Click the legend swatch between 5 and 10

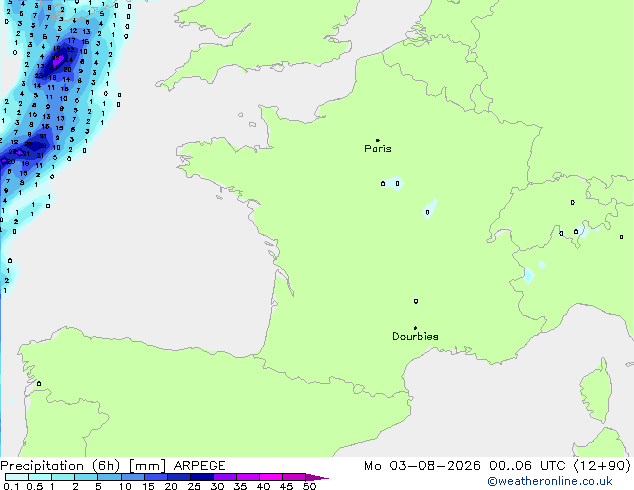pyautogui.click(x=109, y=477)
